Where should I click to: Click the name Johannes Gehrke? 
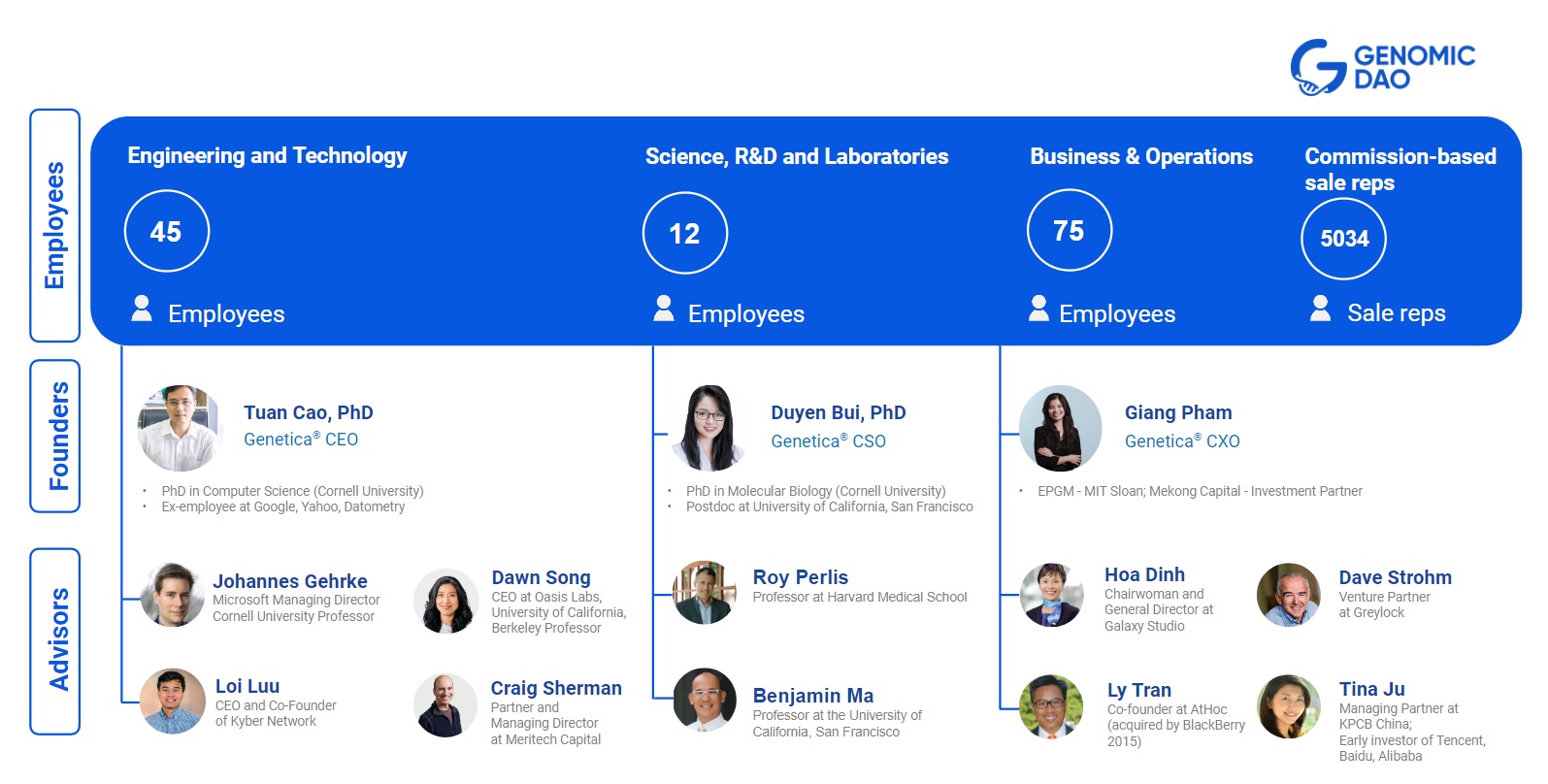(290, 581)
